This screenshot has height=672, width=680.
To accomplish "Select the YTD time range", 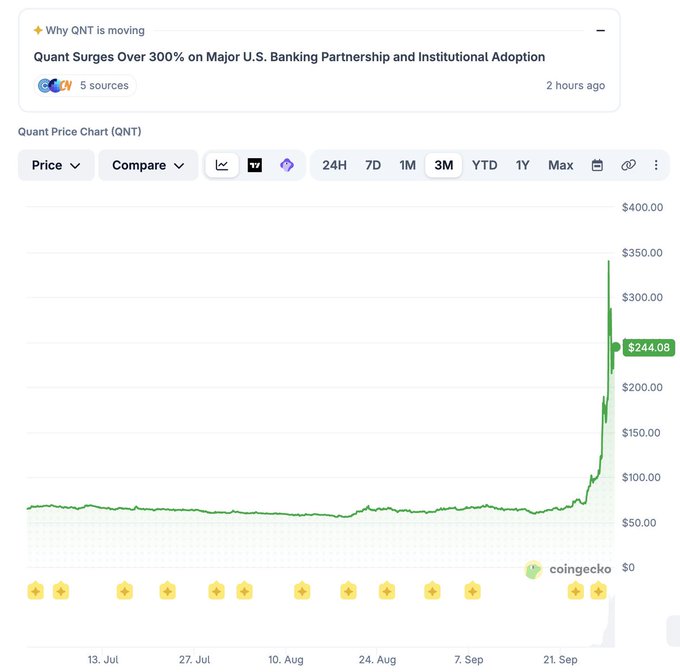I will coord(484,165).
